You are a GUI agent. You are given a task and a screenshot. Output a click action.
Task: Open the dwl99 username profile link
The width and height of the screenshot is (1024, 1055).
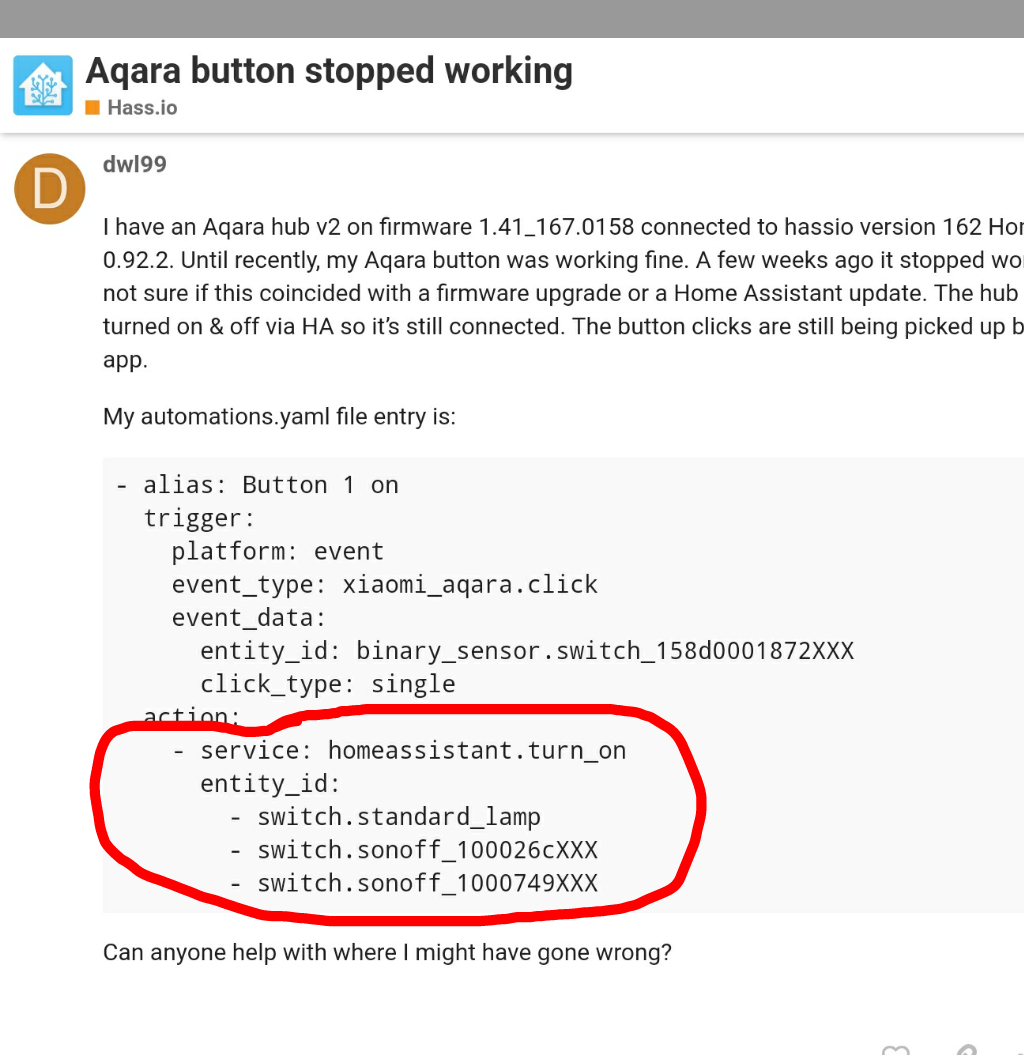[134, 164]
